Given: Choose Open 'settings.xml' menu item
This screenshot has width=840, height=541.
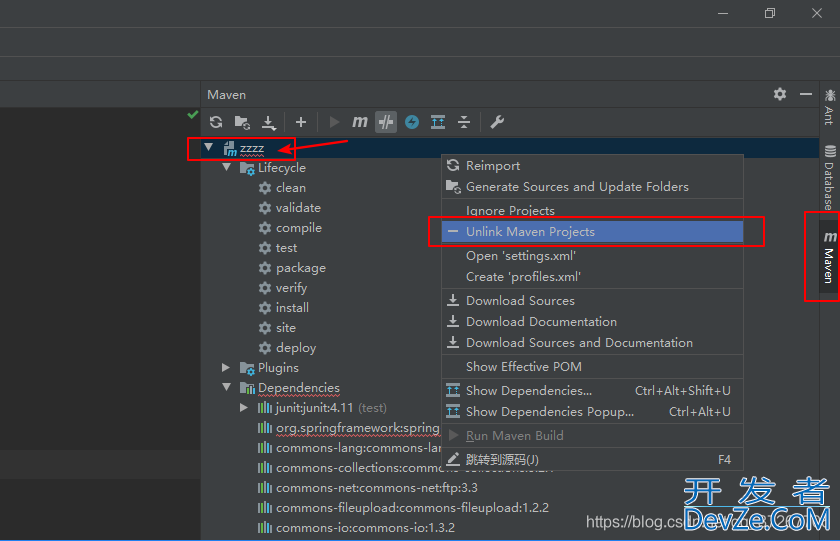Looking at the screenshot, I should (x=592, y=256).
